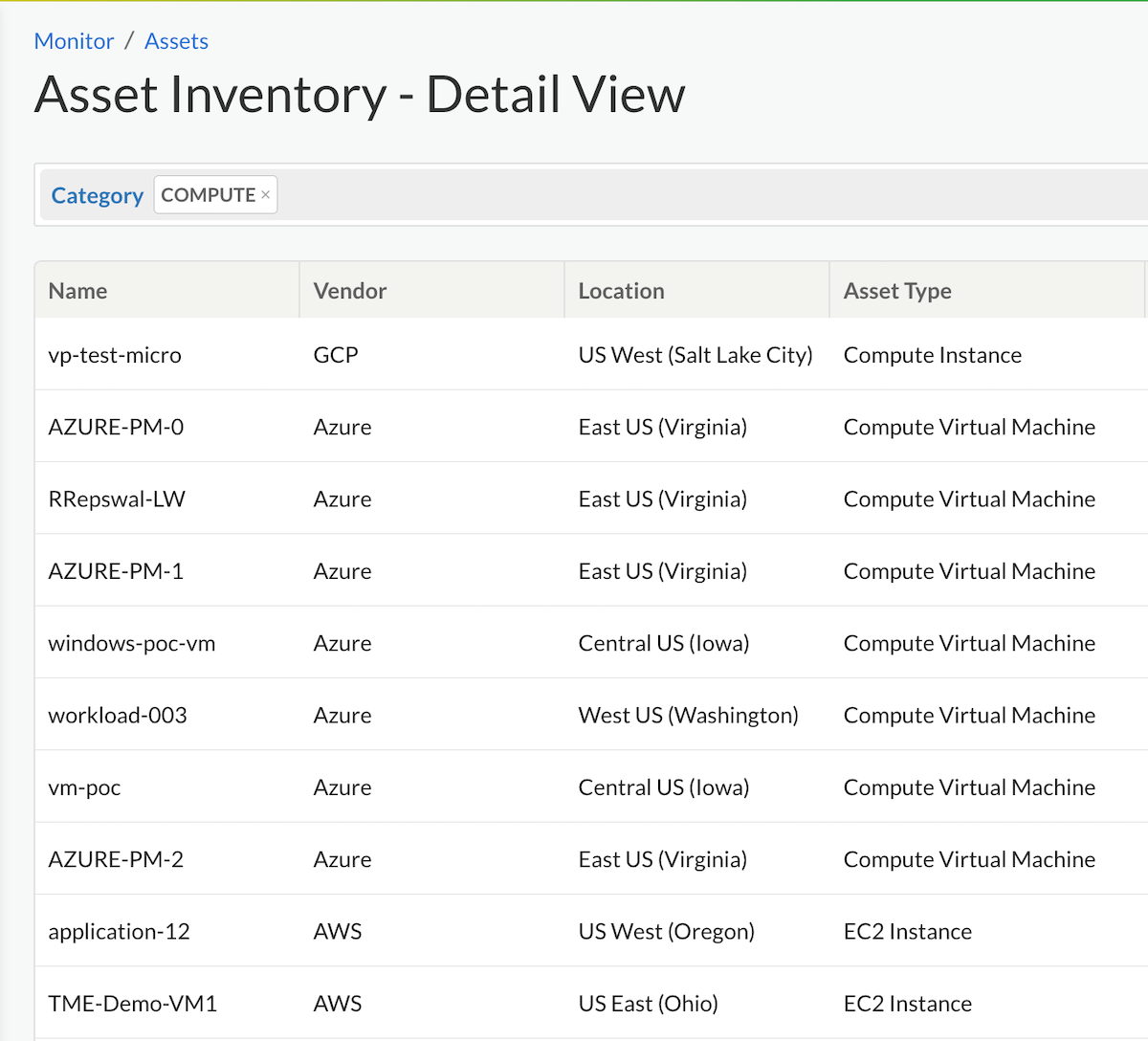Click the Category filter label
Screen dimensions: 1148x1041
tap(97, 195)
